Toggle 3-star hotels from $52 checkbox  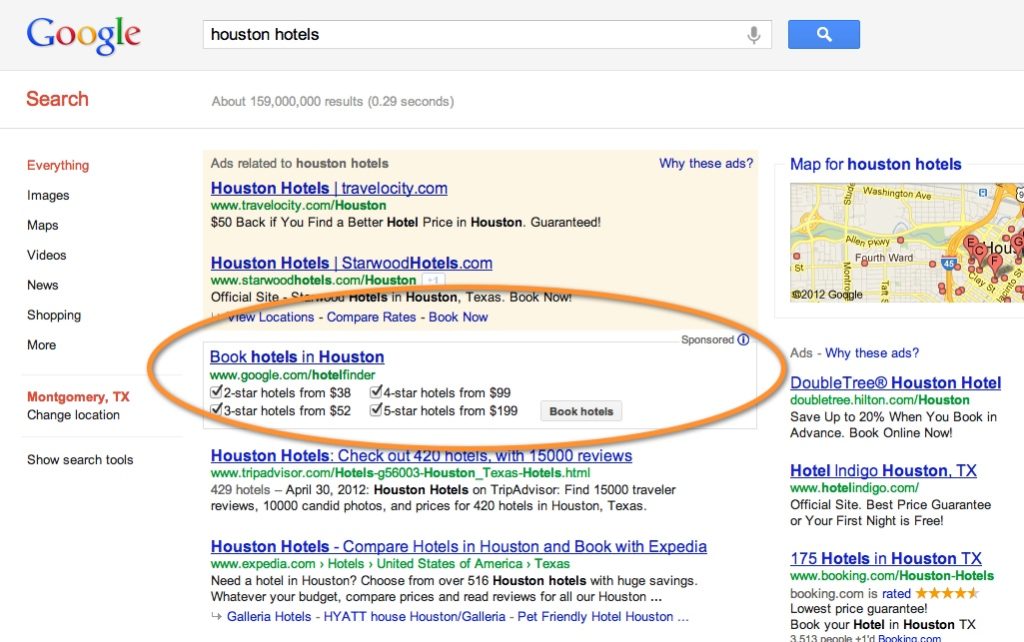point(216,410)
